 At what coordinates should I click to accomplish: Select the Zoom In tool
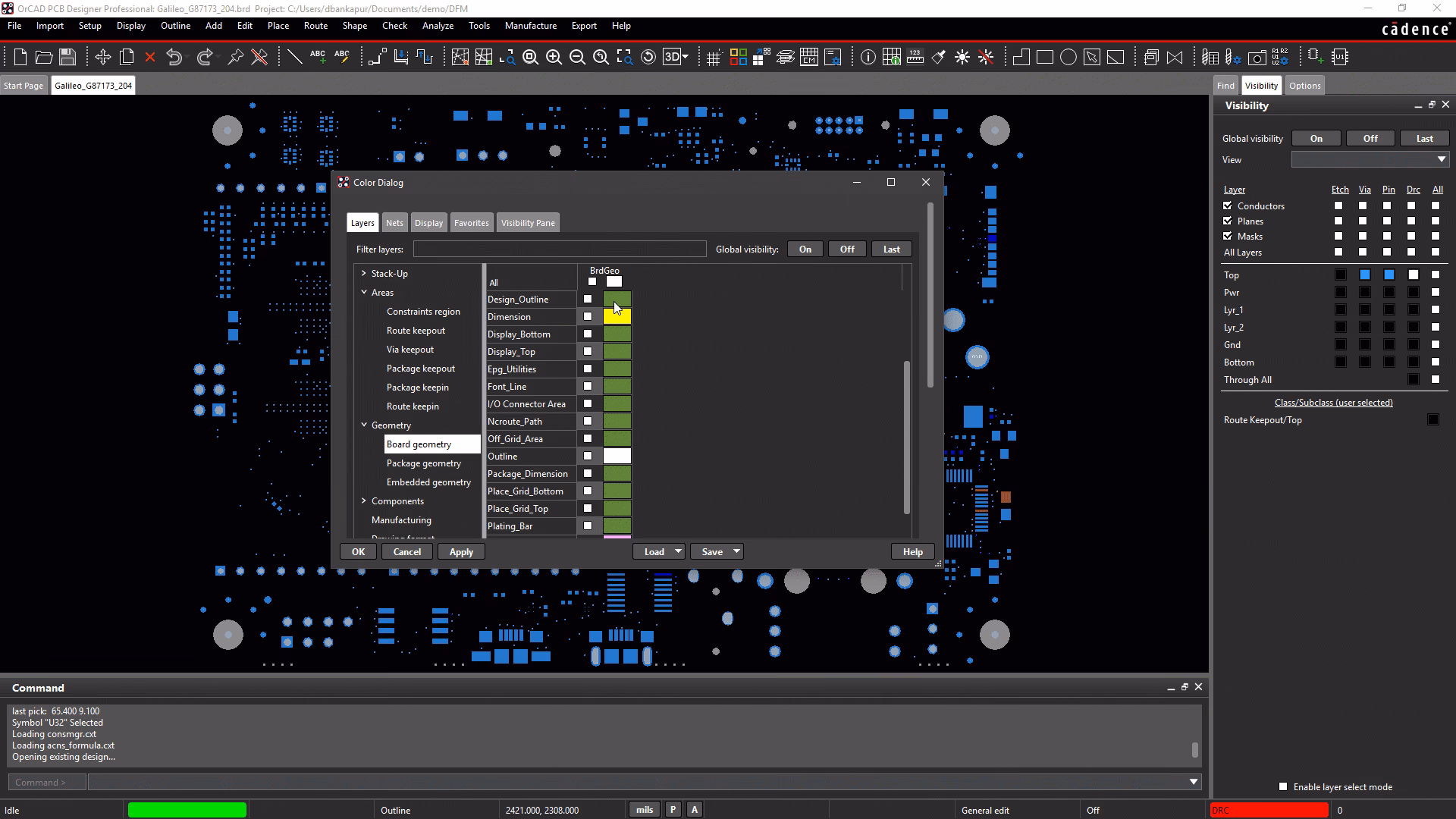click(554, 56)
